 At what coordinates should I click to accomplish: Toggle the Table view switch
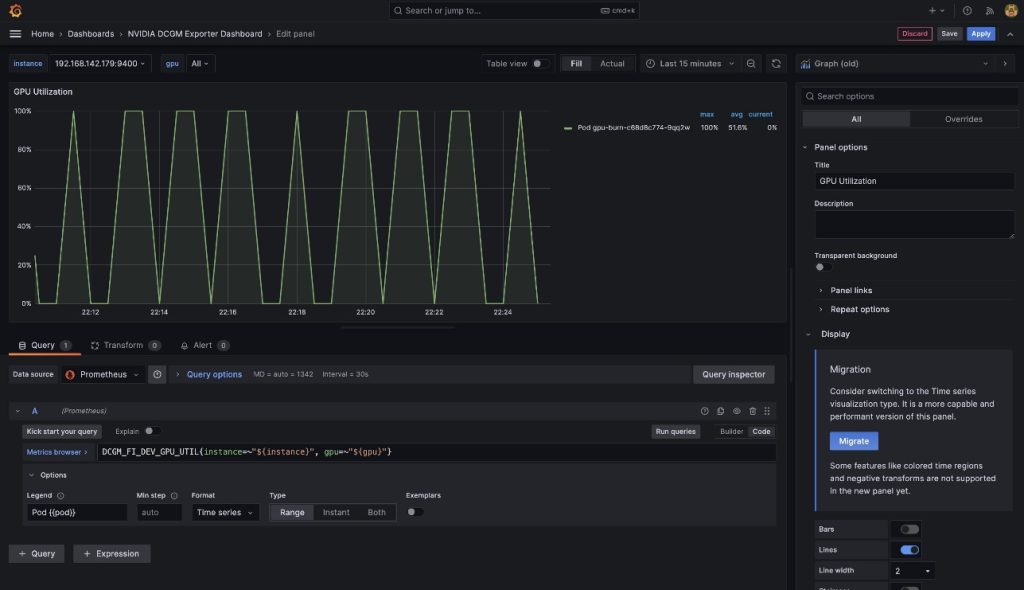(x=539, y=63)
